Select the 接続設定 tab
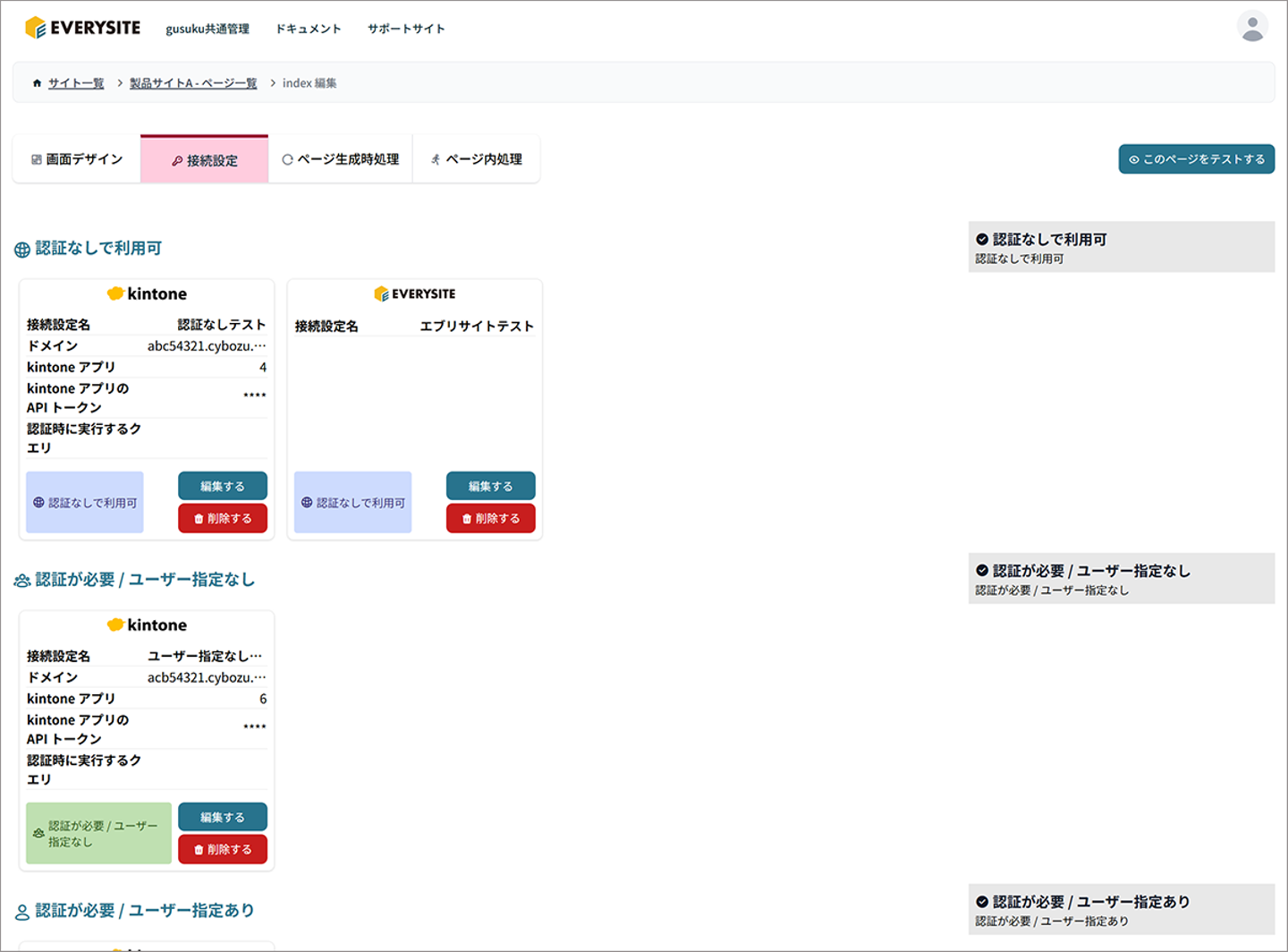The image size is (1288, 952). (205, 159)
